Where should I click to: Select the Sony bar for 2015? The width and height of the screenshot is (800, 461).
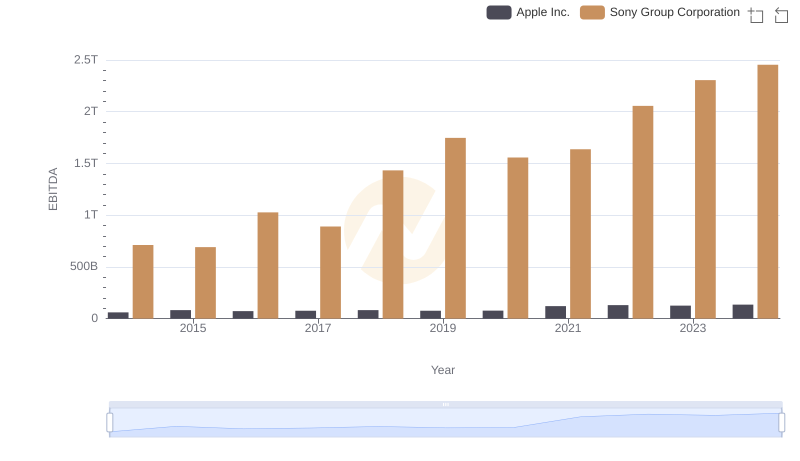[205, 283]
